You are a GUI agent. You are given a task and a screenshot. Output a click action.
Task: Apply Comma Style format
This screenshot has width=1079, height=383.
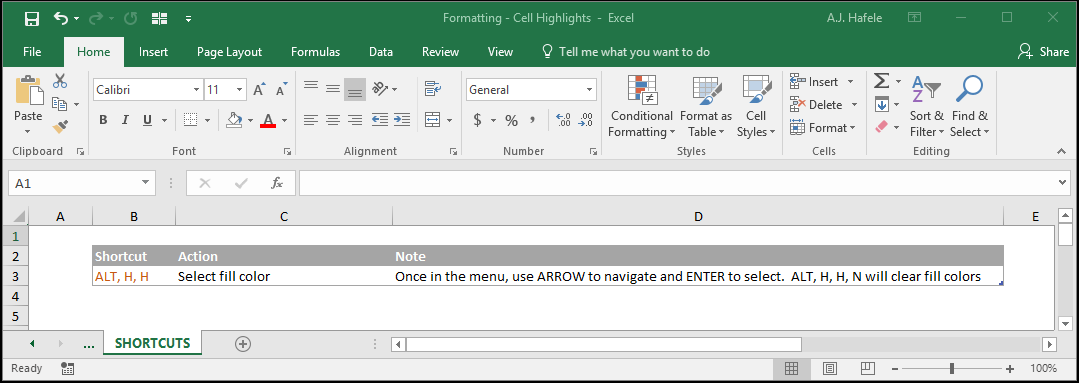533,120
